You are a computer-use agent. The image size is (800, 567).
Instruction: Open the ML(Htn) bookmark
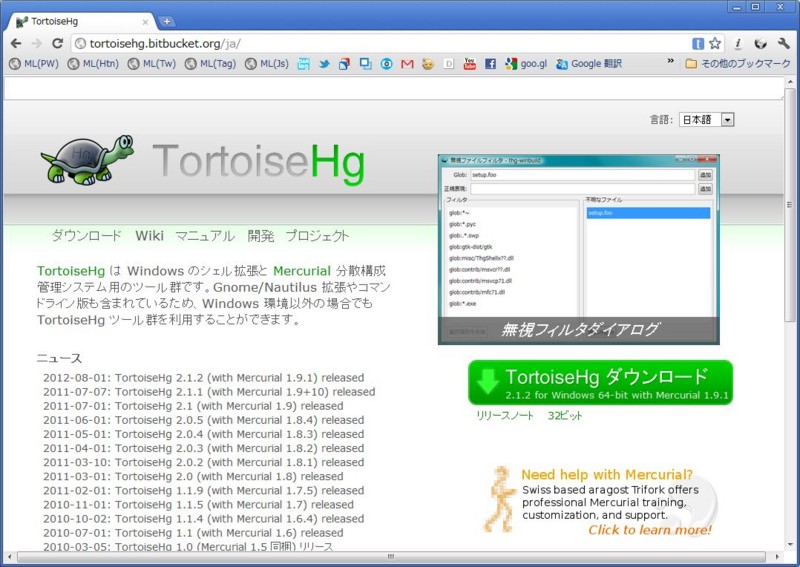tap(93, 64)
